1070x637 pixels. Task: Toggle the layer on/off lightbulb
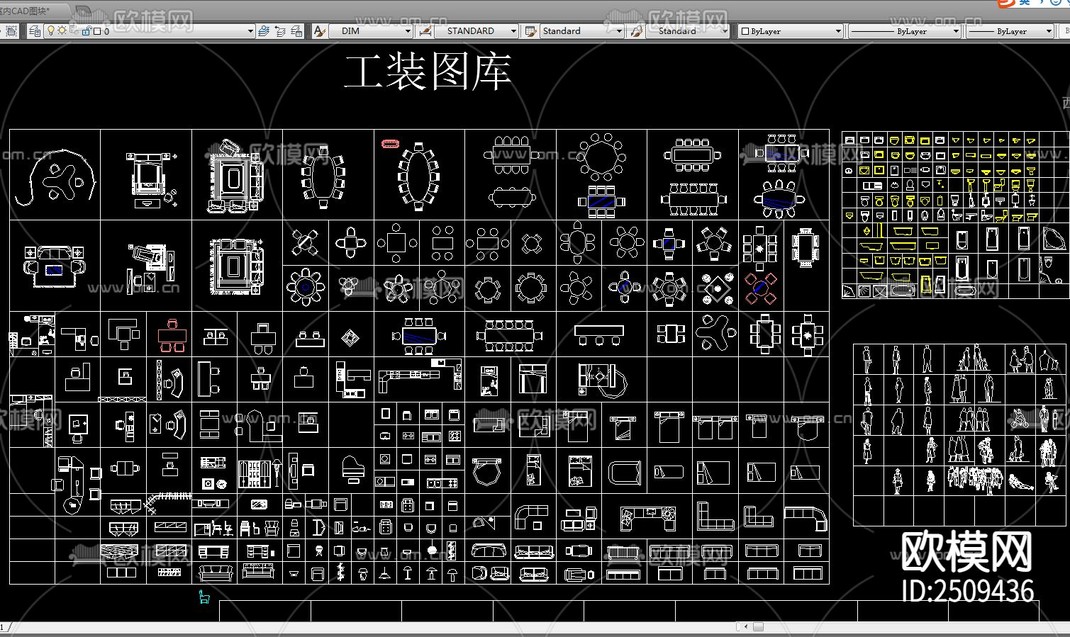(50, 31)
